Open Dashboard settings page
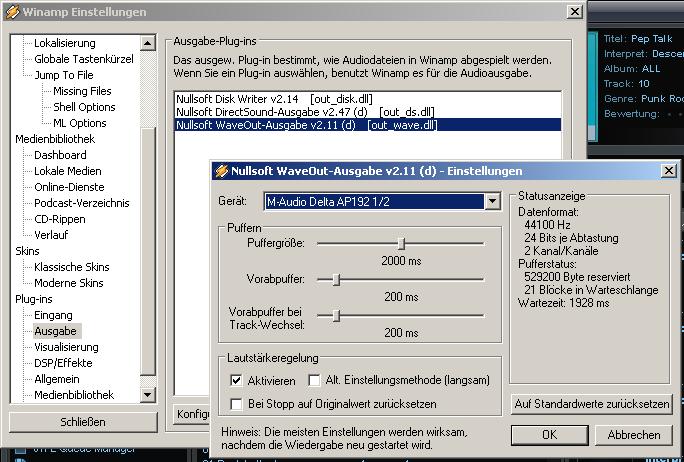 click(x=60, y=155)
